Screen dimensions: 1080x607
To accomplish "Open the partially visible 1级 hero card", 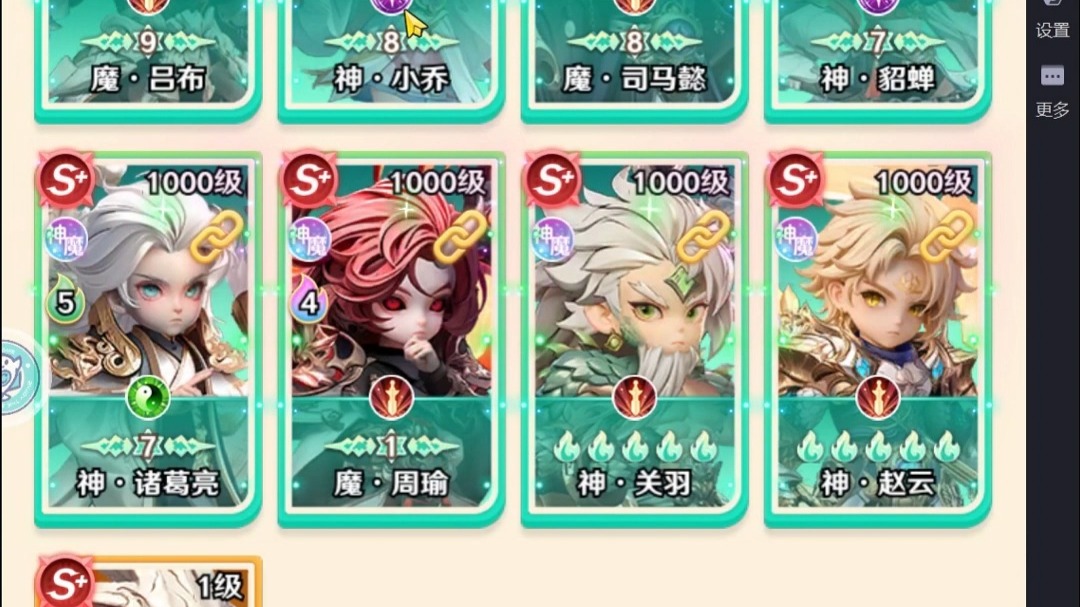I will [x=148, y=581].
